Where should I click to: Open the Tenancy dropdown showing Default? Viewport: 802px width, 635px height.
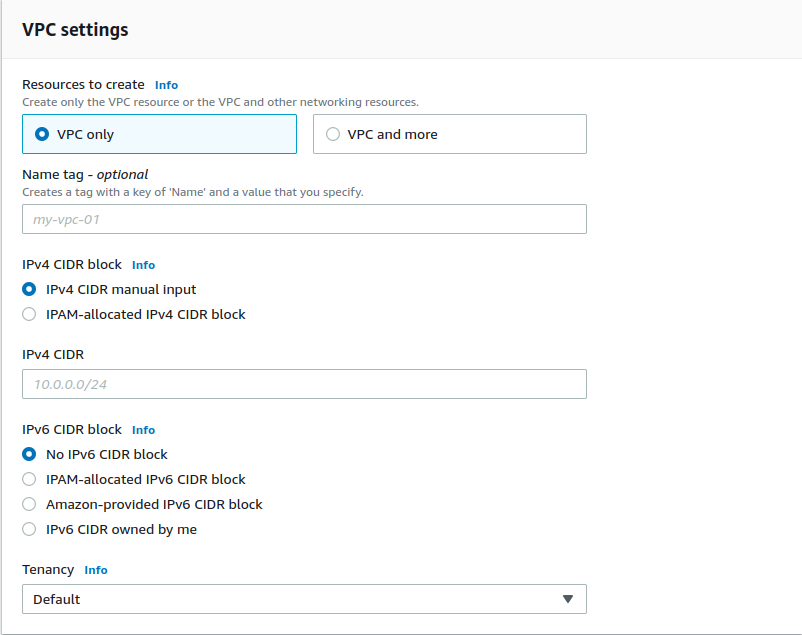pyautogui.click(x=290, y=599)
